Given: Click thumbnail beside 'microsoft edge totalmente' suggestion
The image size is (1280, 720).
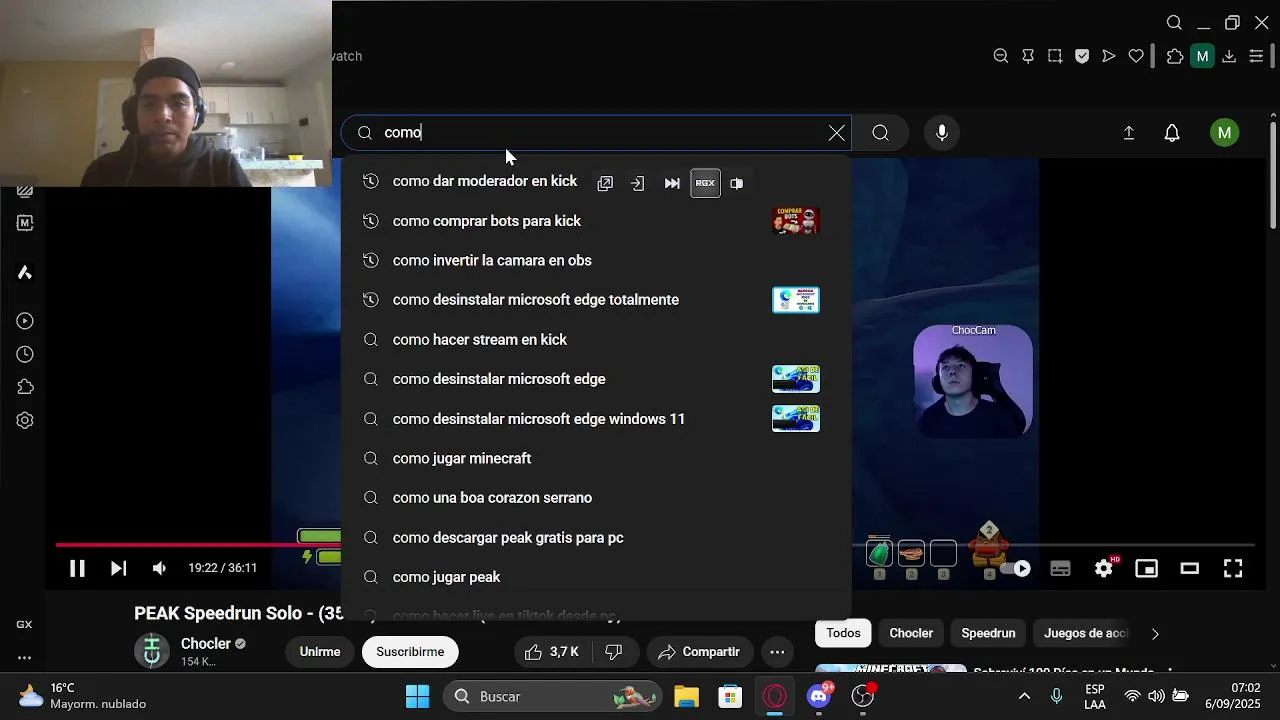Looking at the screenshot, I should pos(796,300).
